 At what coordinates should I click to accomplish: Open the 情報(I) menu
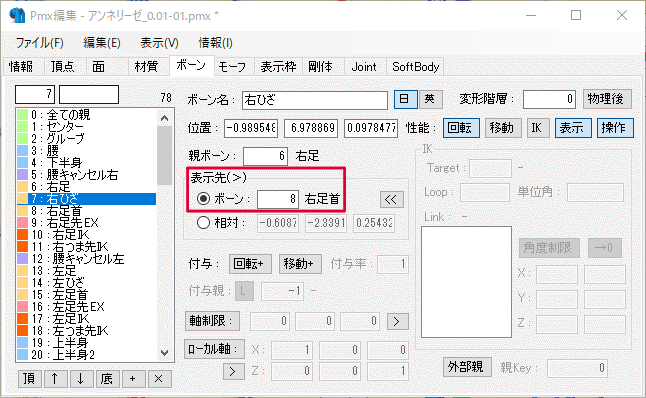tap(215, 43)
